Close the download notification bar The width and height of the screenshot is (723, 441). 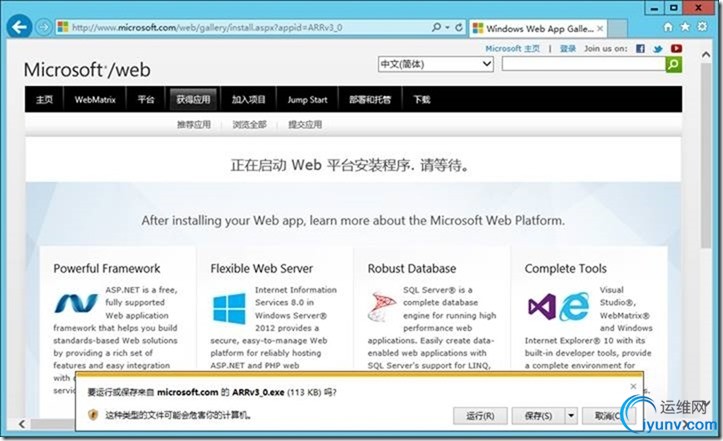633,386
